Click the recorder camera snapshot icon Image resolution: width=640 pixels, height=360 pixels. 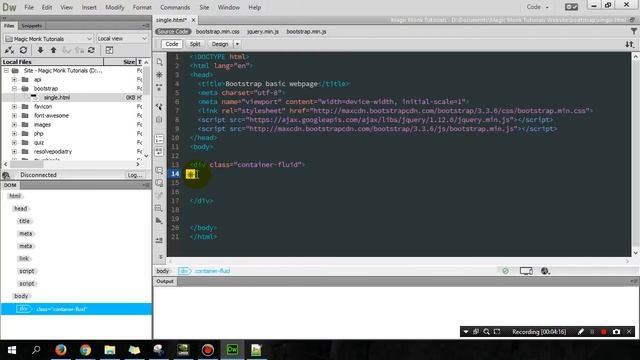(x=616, y=332)
